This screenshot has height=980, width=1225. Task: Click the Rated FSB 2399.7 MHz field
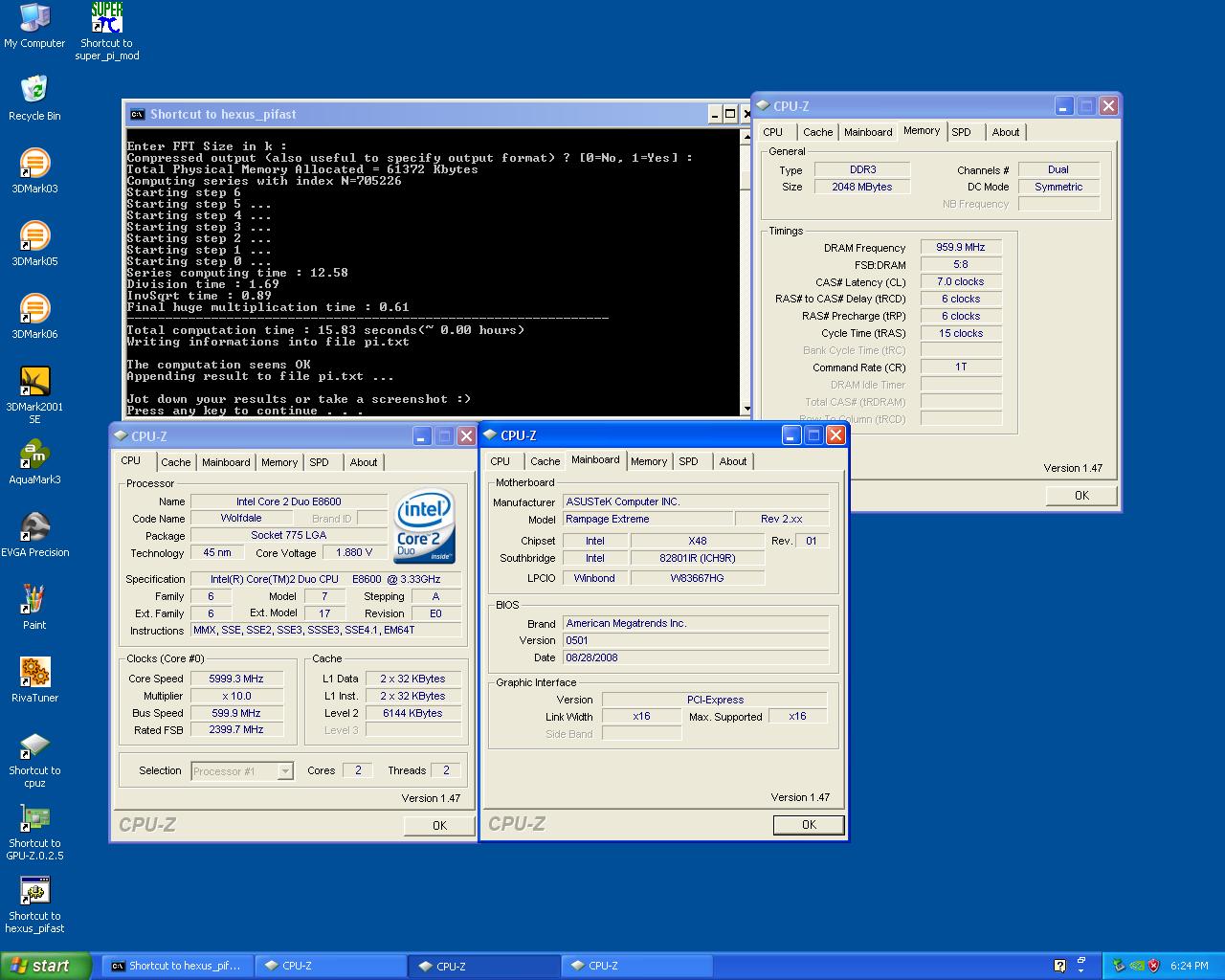pyautogui.click(x=236, y=729)
